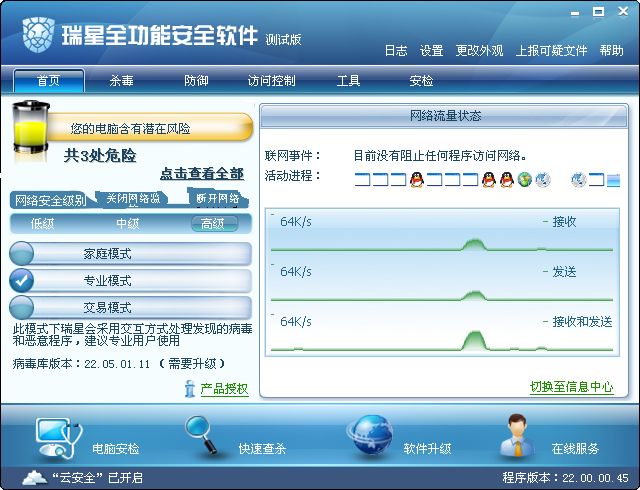Click the 联网事件 label
The image size is (640, 490).
(x=292, y=156)
